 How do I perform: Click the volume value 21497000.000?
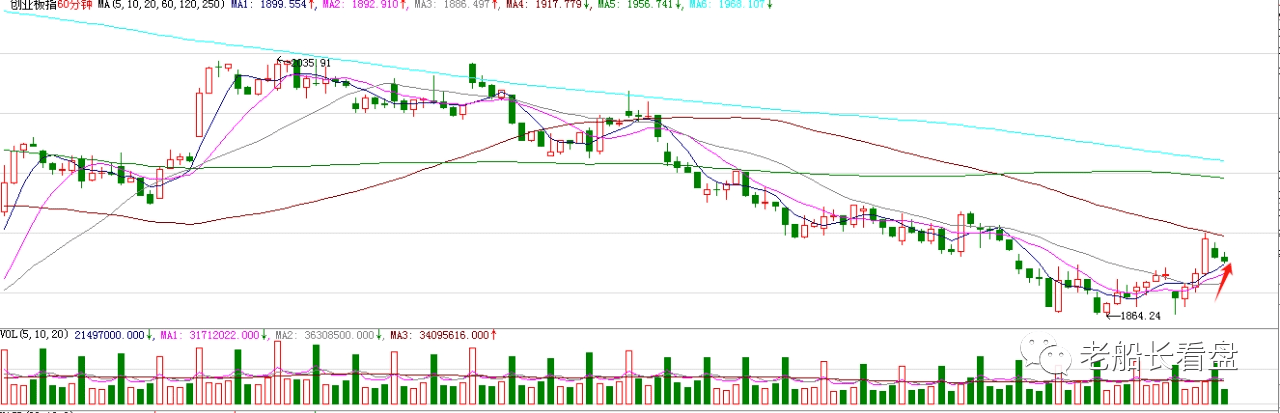click(x=110, y=334)
